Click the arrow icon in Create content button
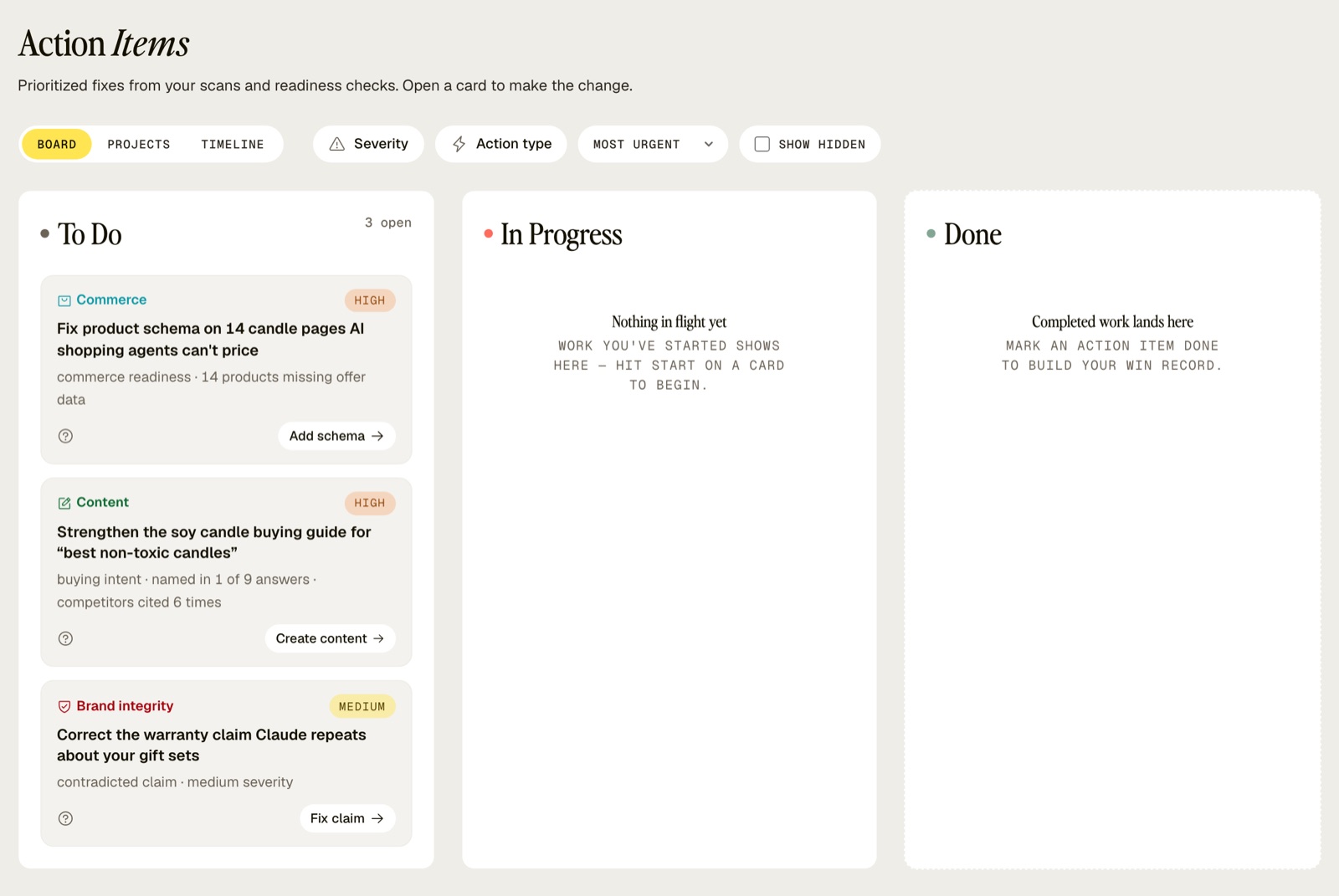This screenshot has height=896, width=1339. (x=378, y=638)
